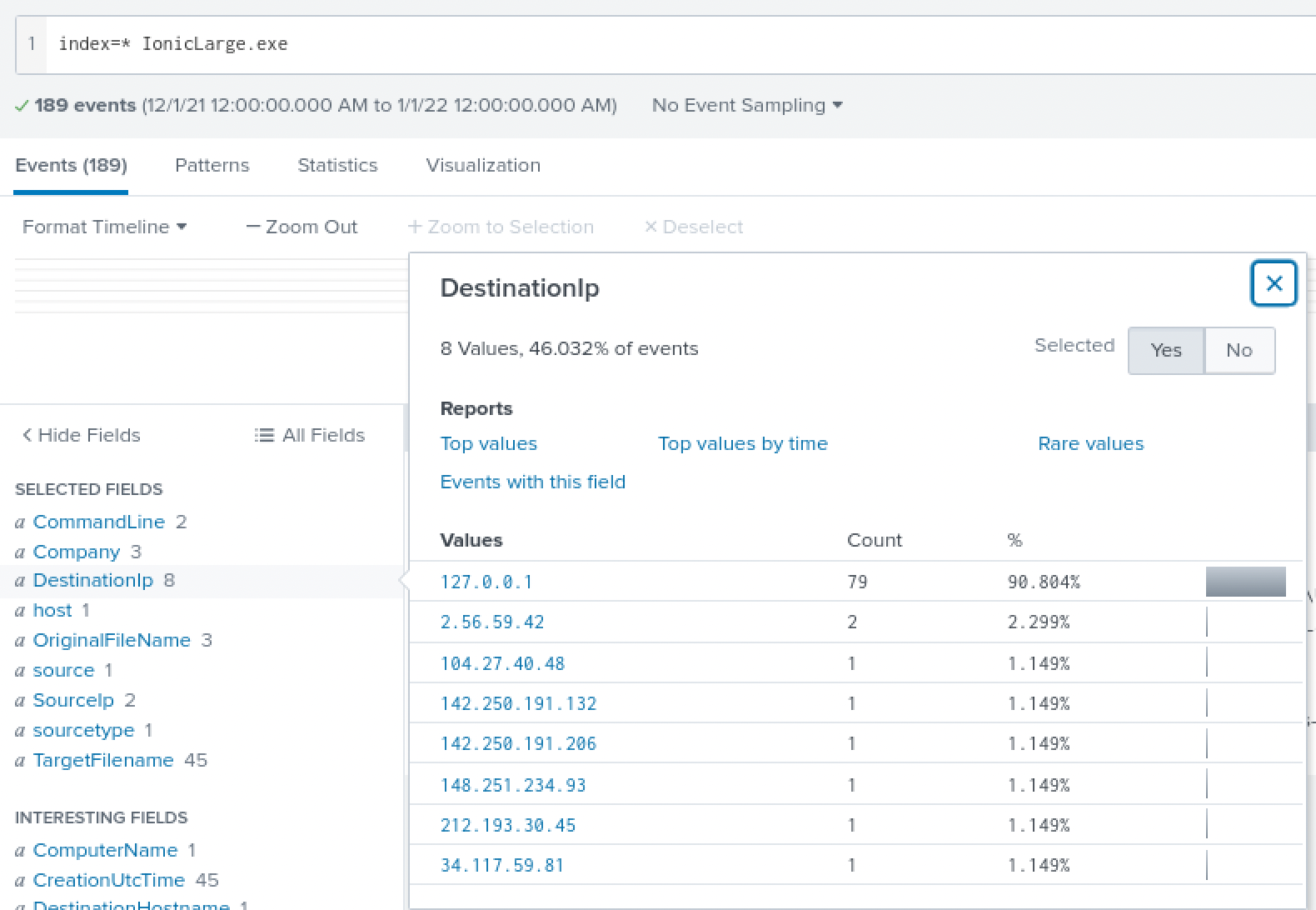Image resolution: width=1316 pixels, height=910 pixels.
Task: Filter by value 34.117.59.81
Action: 502,865
